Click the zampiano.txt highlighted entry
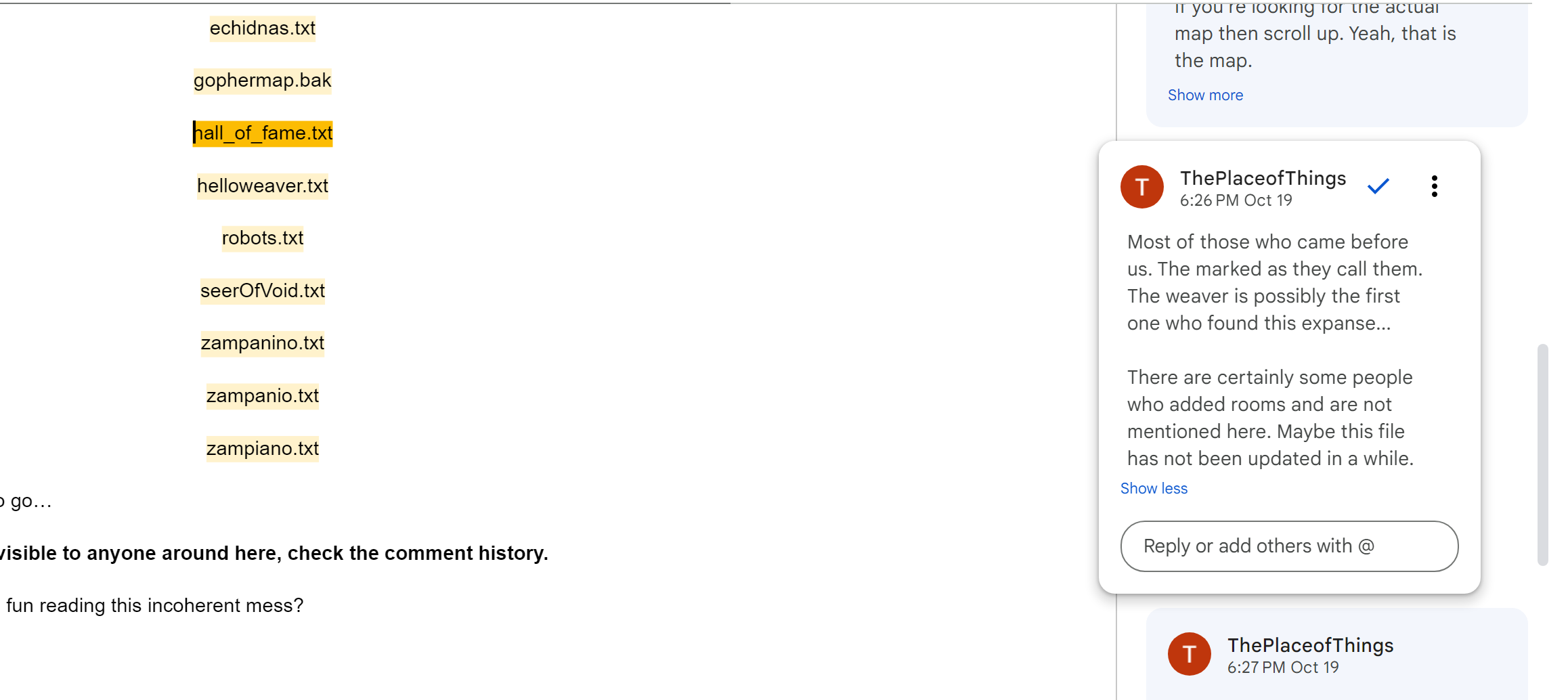Screen dimensions: 1568x700 click(263, 449)
